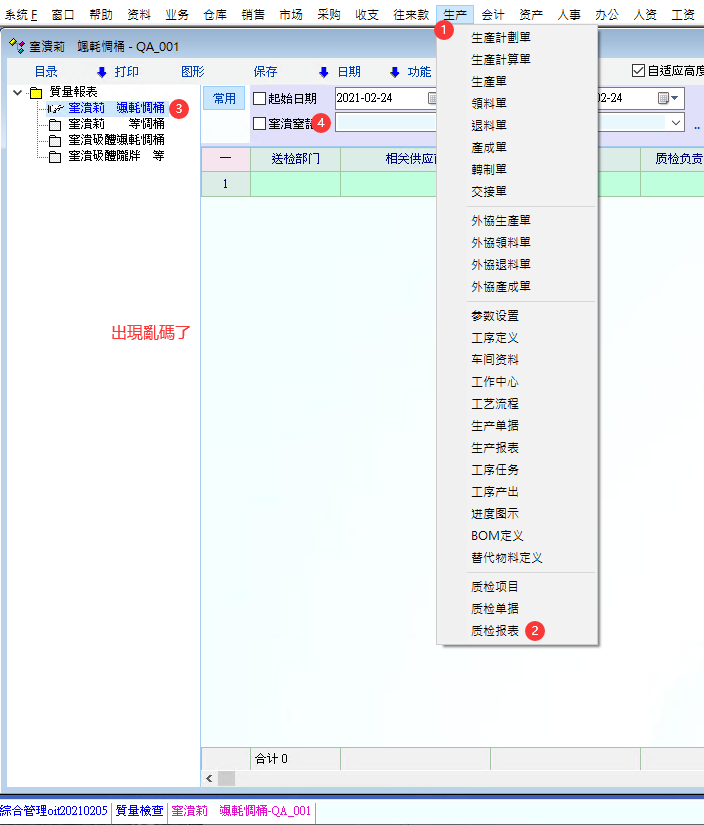Click the window icon in the title bar
The height and width of the screenshot is (825, 704).
(16, 46)
